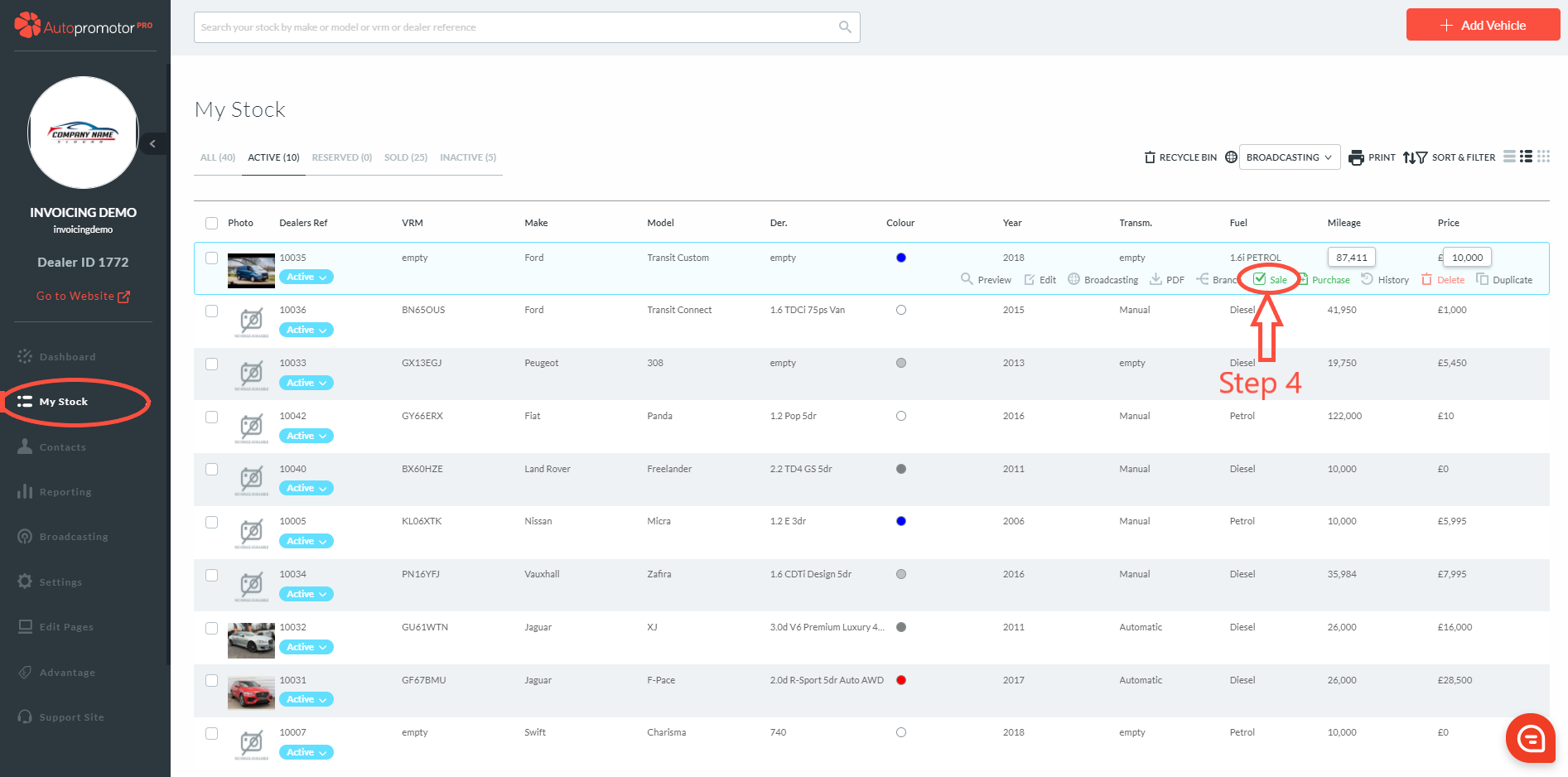This screenshot has height=777, width=1568.
Task: Switch to the Sold (25) tab
Action: point(405,157)
